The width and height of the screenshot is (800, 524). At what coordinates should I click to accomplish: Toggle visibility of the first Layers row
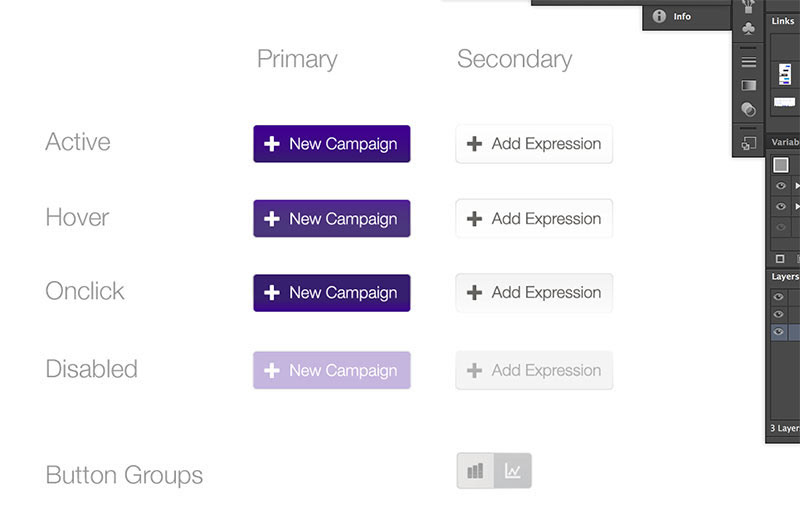point(778,296)
